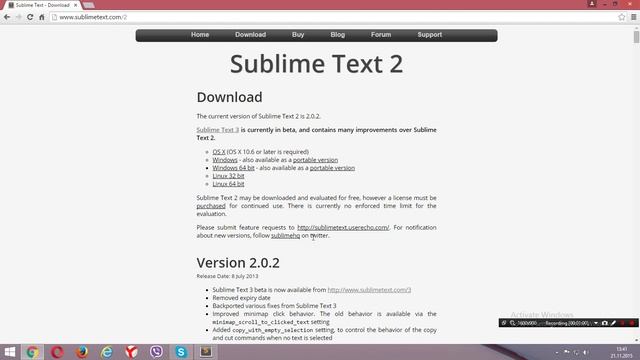Go back using browser back arrow
The width and height of the screenshot is (640, 360).
click(x=7, y=17)
